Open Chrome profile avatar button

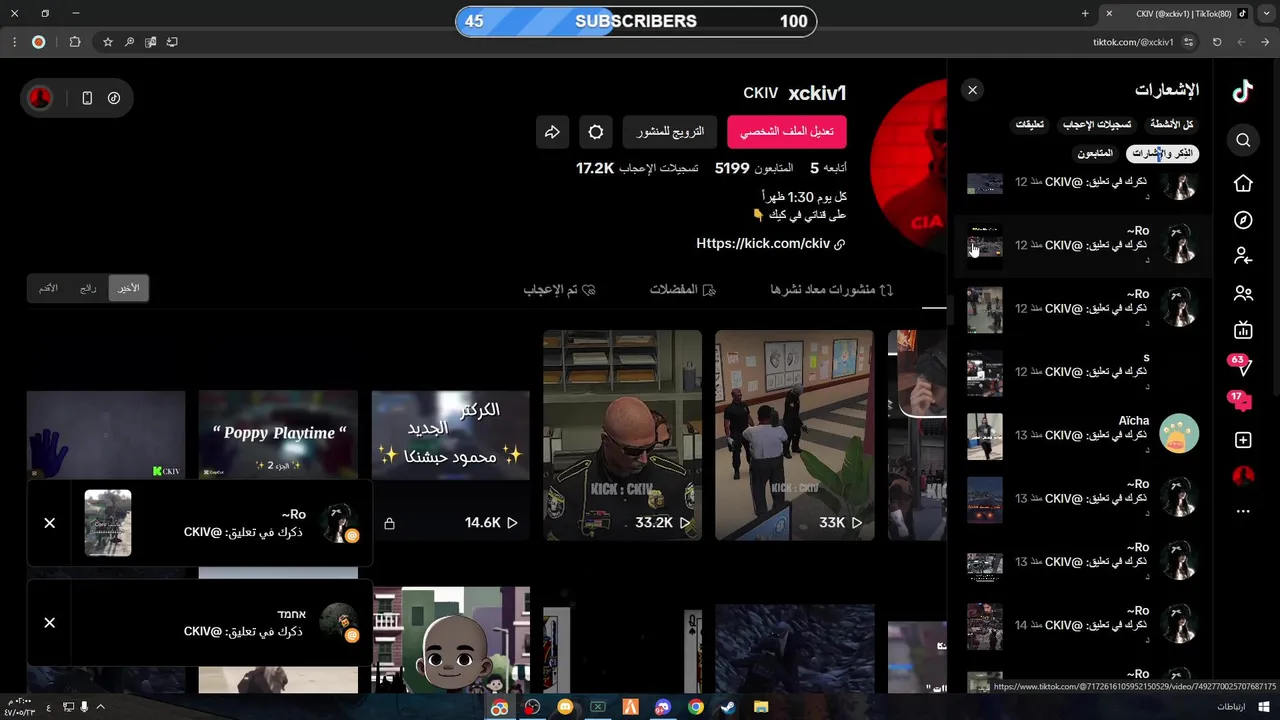(x=38, y=42)
